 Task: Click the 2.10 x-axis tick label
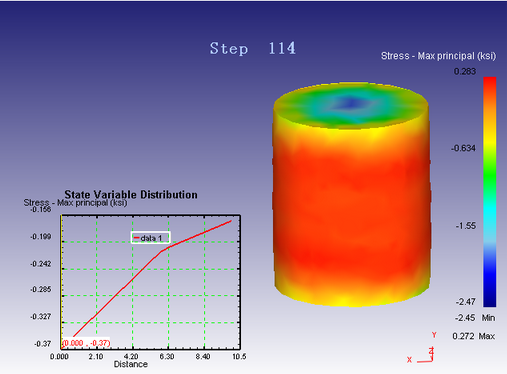click(96, 357)
